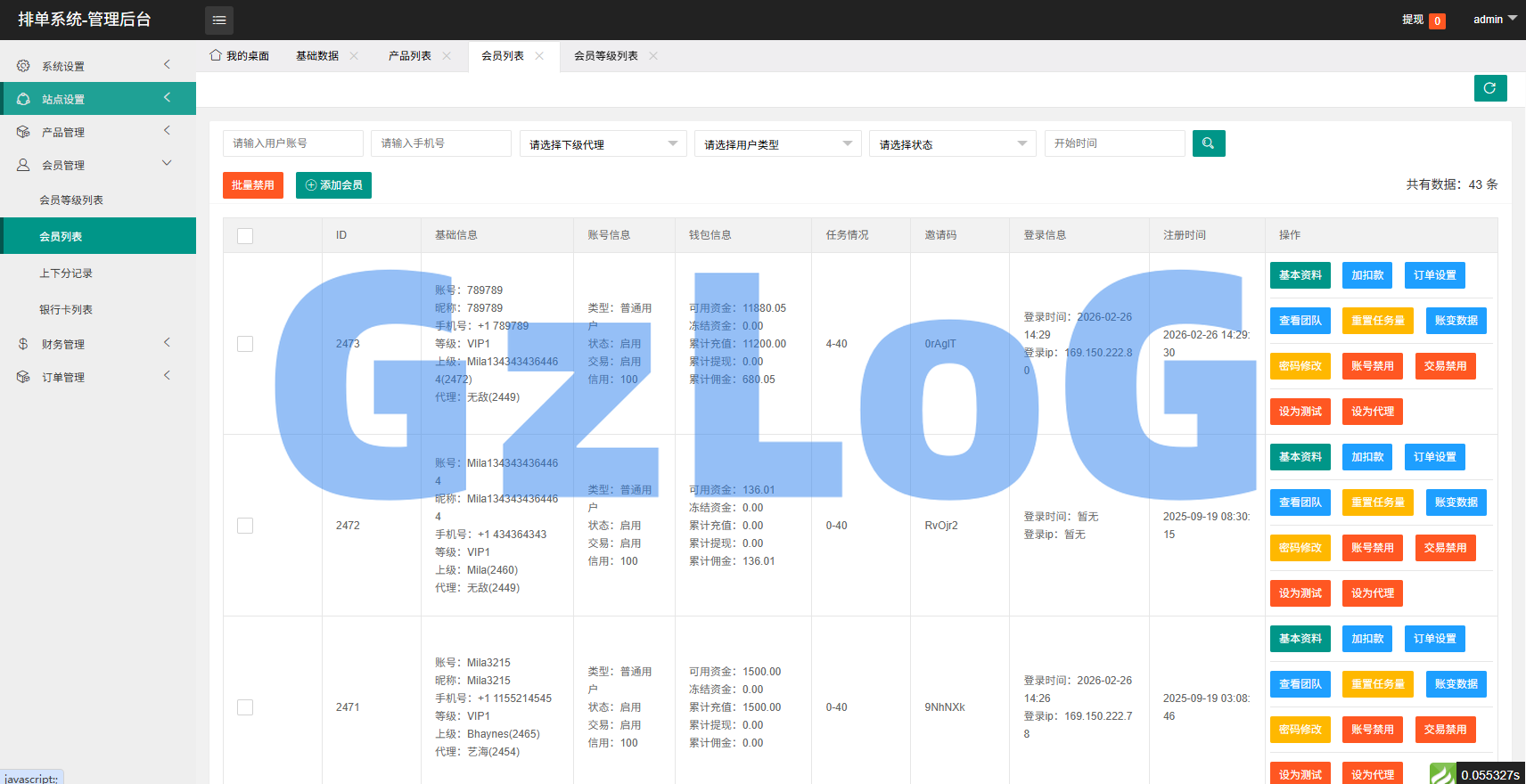Open the 上下分记录 sidebar menu item
This screenshot has height=784, width=1526.
(66, 274)
